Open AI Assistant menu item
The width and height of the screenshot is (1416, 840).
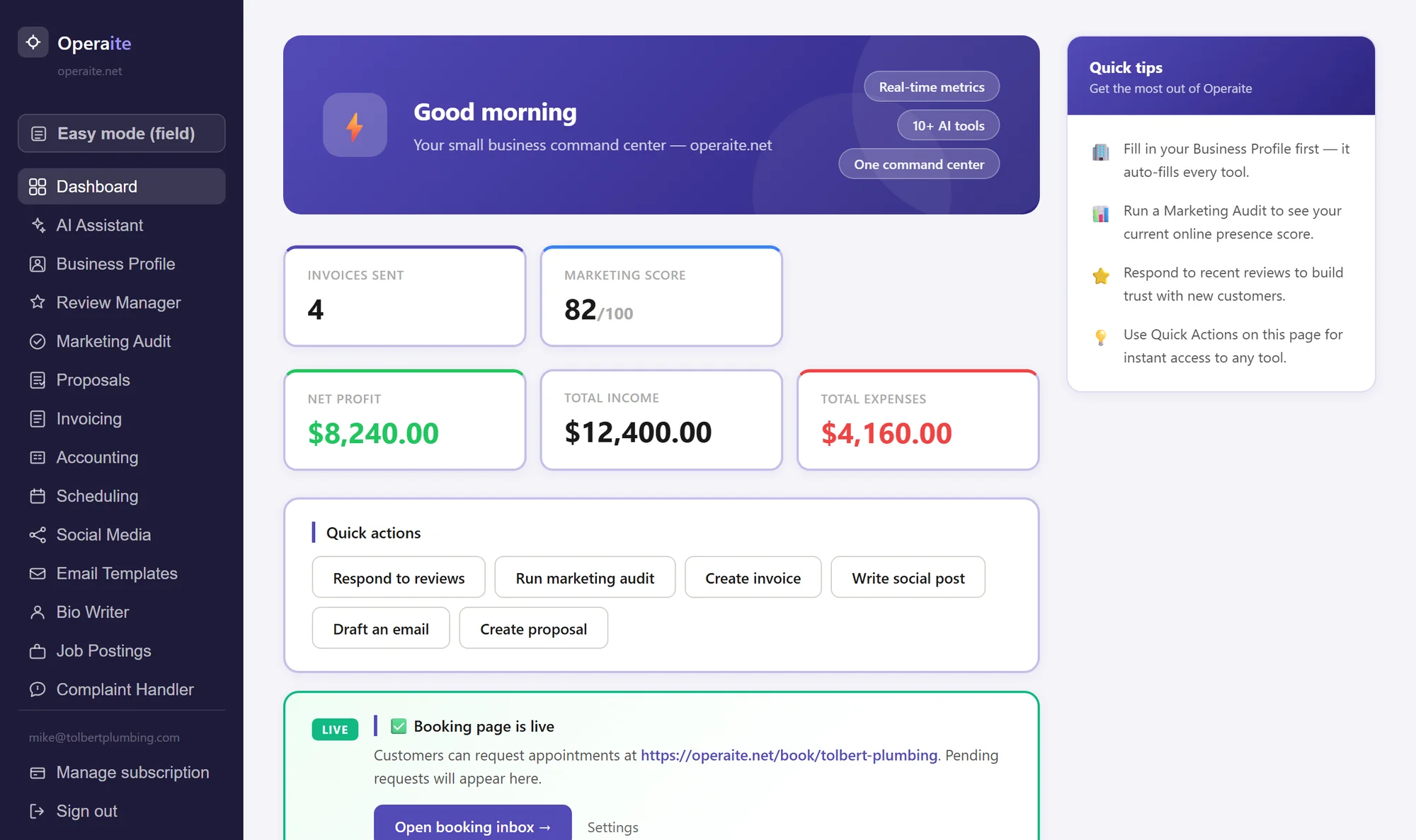coord(122,225)
